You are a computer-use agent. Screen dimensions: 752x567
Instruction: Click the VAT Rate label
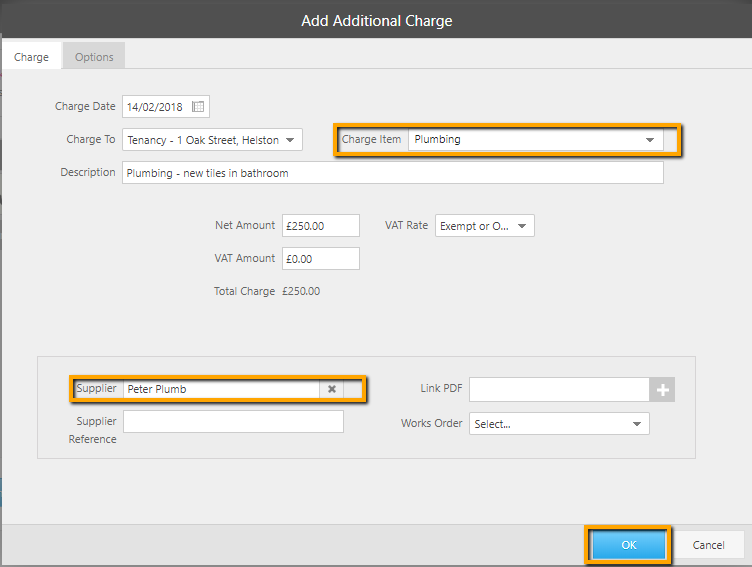(x=406, y=225)
